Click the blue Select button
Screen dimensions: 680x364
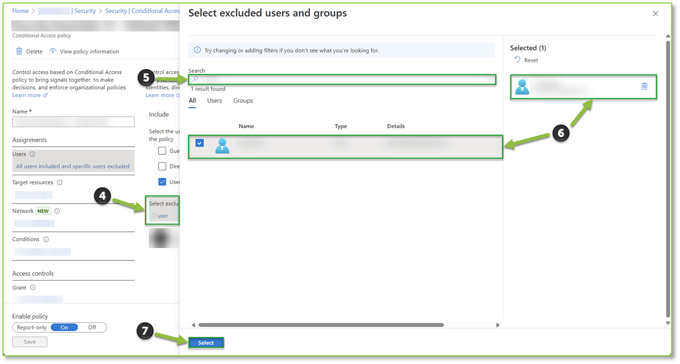click(x=206, y=343)
